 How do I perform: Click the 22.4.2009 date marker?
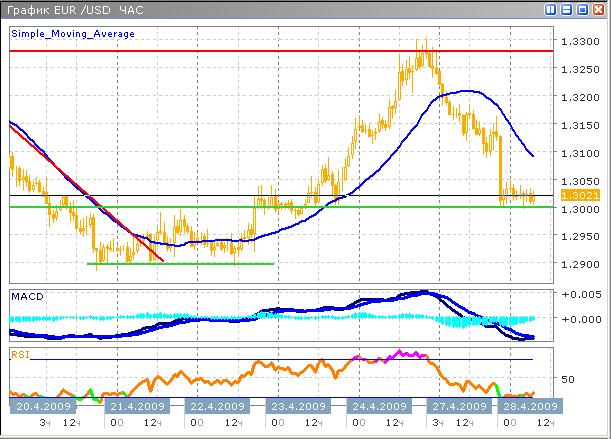[215, 407]
